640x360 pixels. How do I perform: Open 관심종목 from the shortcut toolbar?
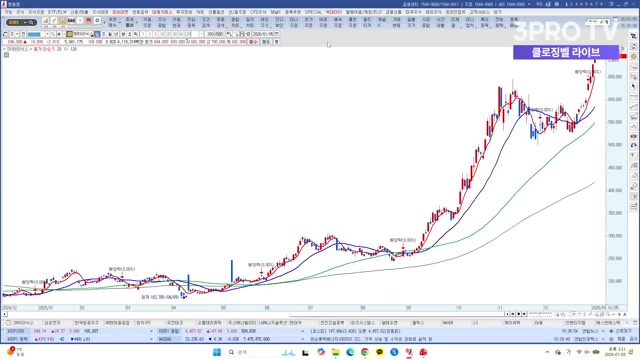191,23
